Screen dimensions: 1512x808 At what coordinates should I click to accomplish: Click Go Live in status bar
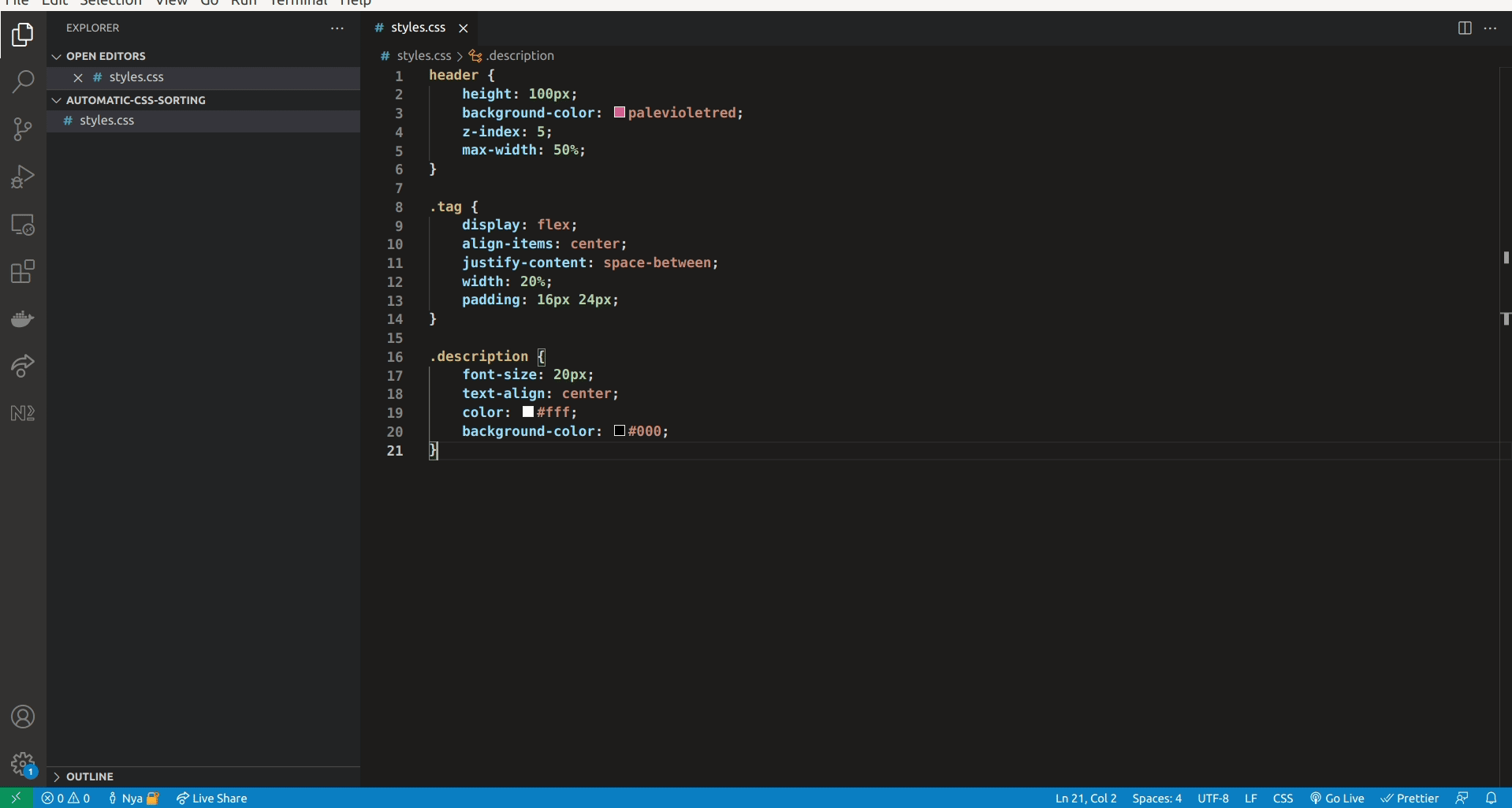(x=1337, y=798)
